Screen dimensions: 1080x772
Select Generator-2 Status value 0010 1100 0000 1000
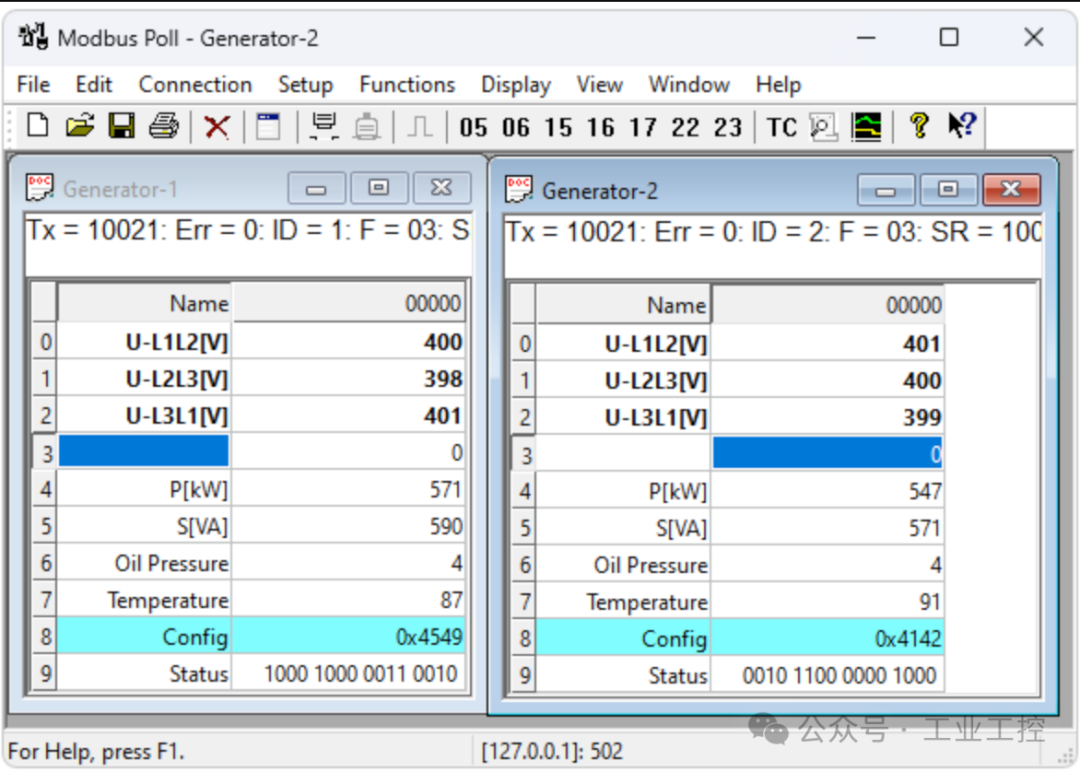click(828, 676)
